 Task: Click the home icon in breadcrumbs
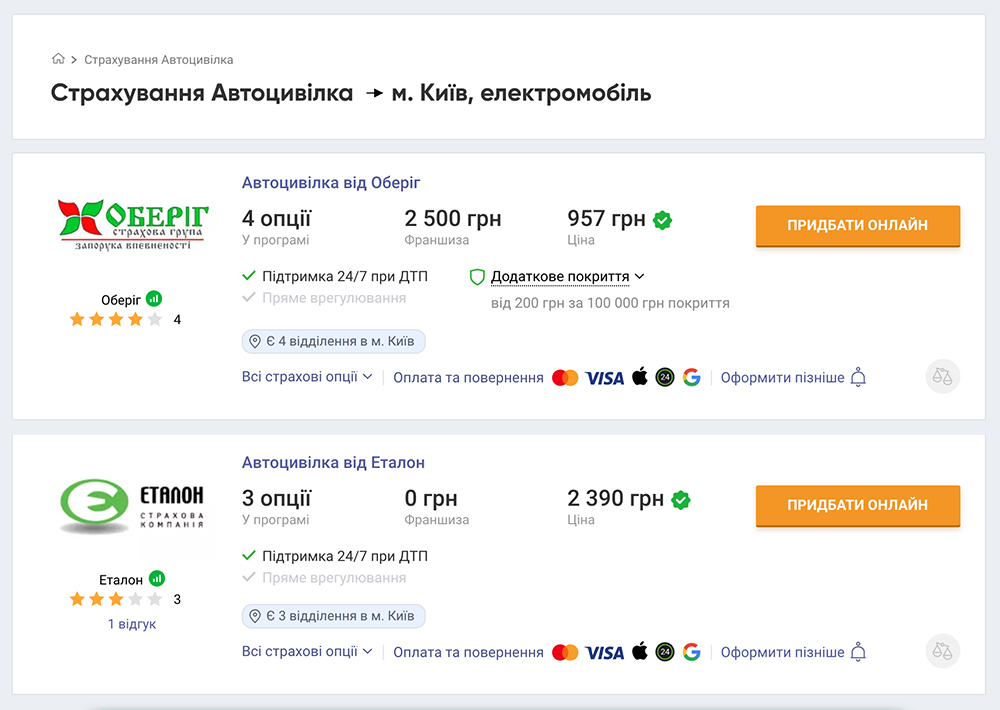click(x=58, y=59)
